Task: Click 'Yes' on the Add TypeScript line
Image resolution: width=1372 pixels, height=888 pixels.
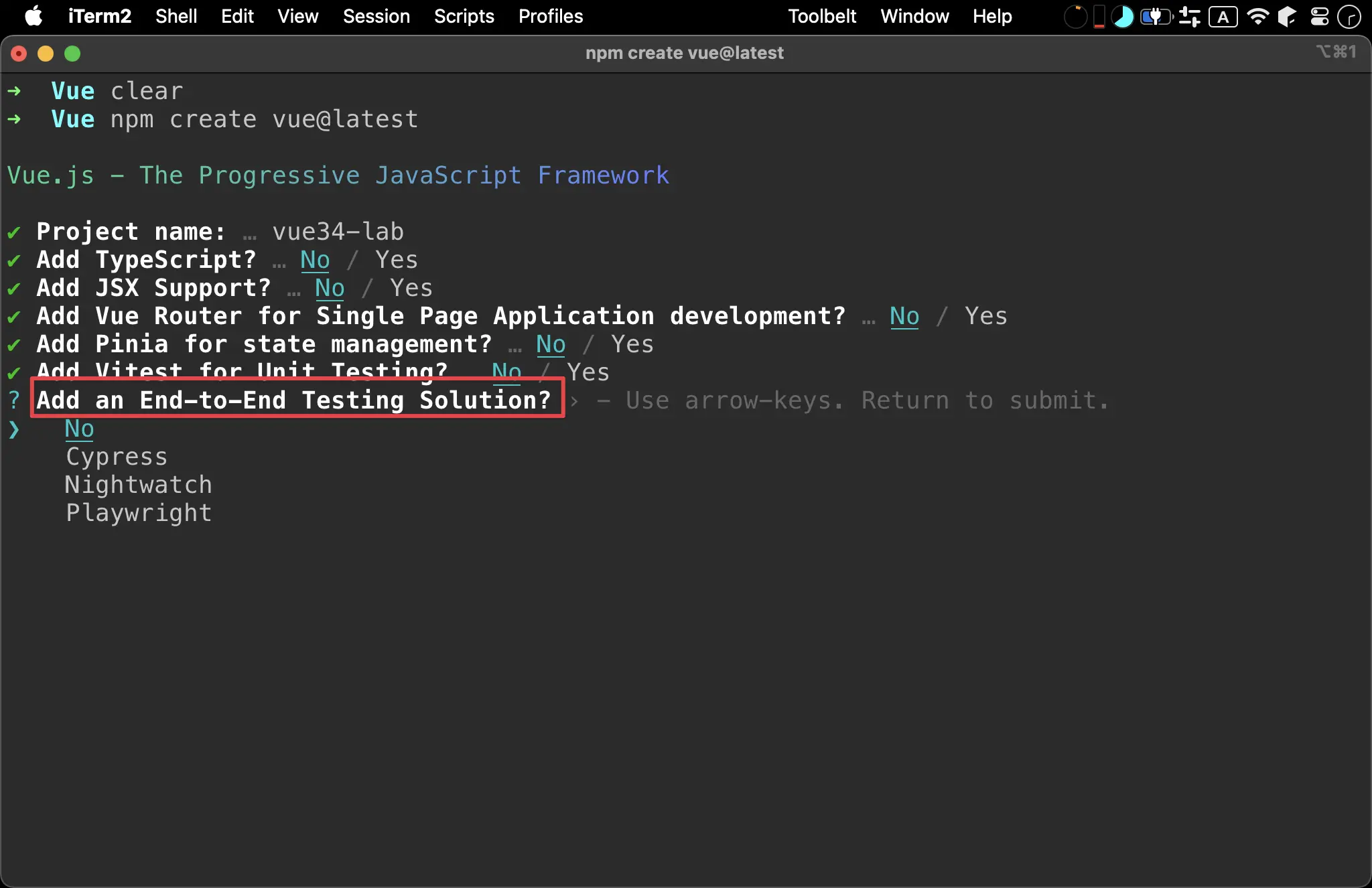Action: pyautogui.click(x=397, y=260)
